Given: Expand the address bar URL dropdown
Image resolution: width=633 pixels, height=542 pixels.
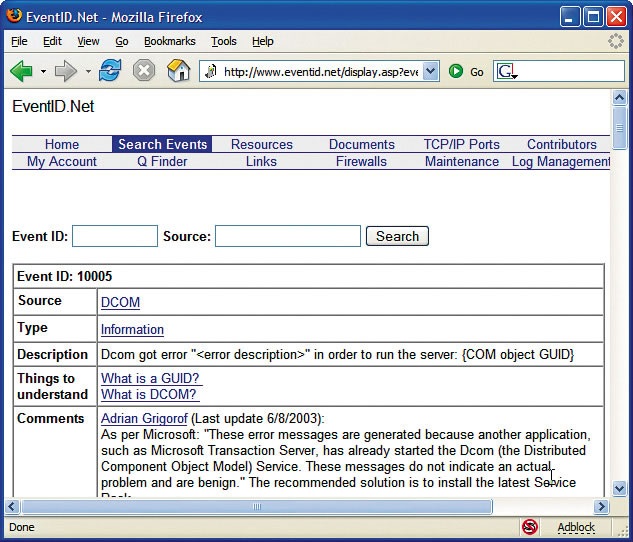Looking at the screenshot, I should (x=431, y=71).
